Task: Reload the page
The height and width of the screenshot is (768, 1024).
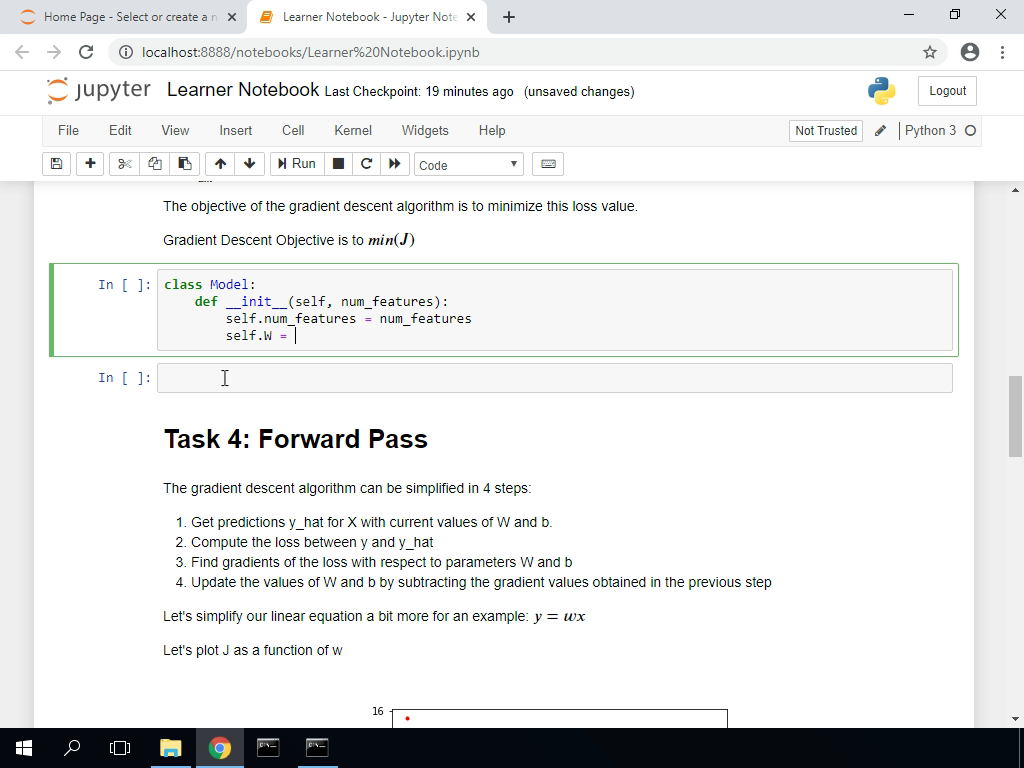Action: tap(86, 52)
